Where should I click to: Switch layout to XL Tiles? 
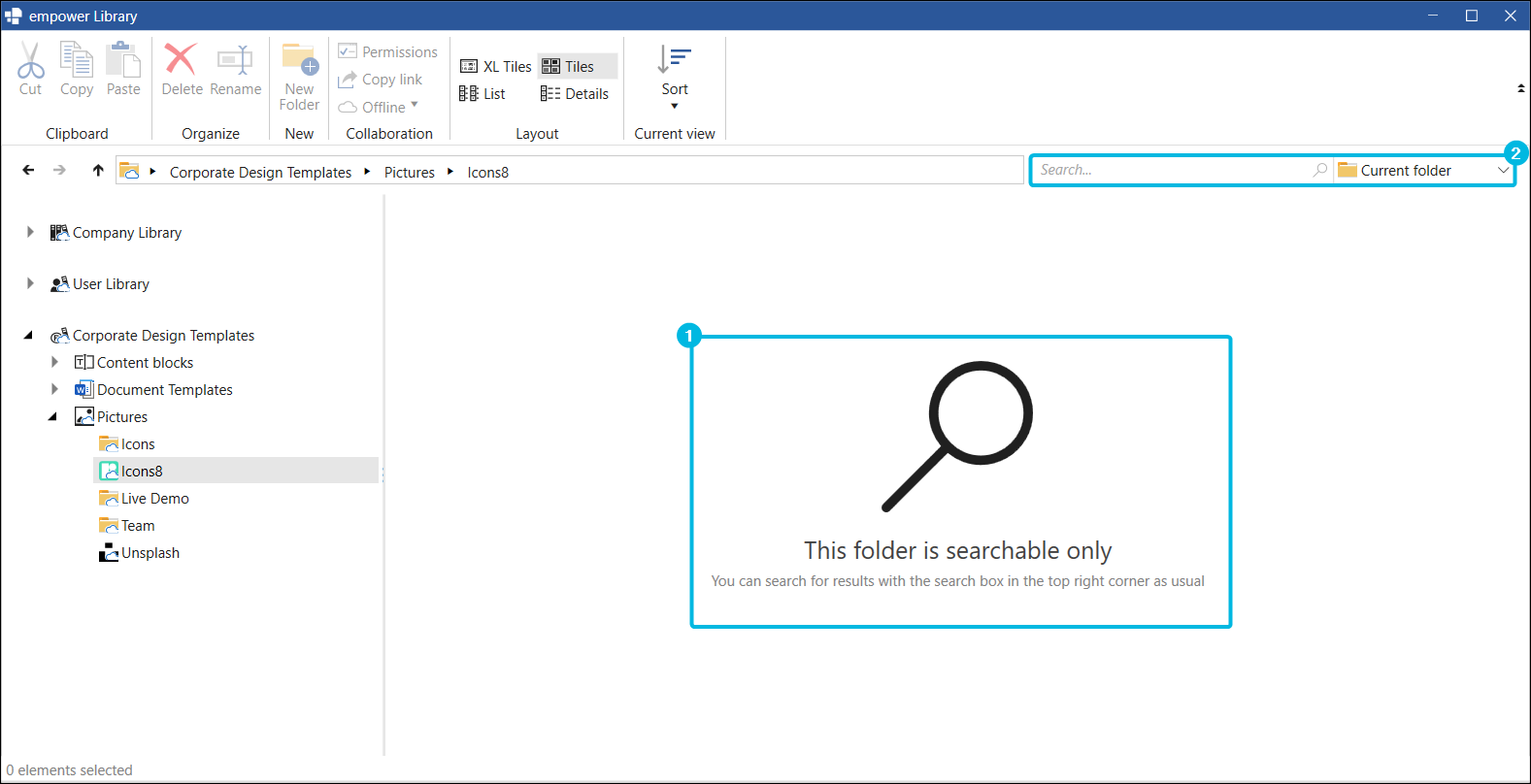coord(496,66)
